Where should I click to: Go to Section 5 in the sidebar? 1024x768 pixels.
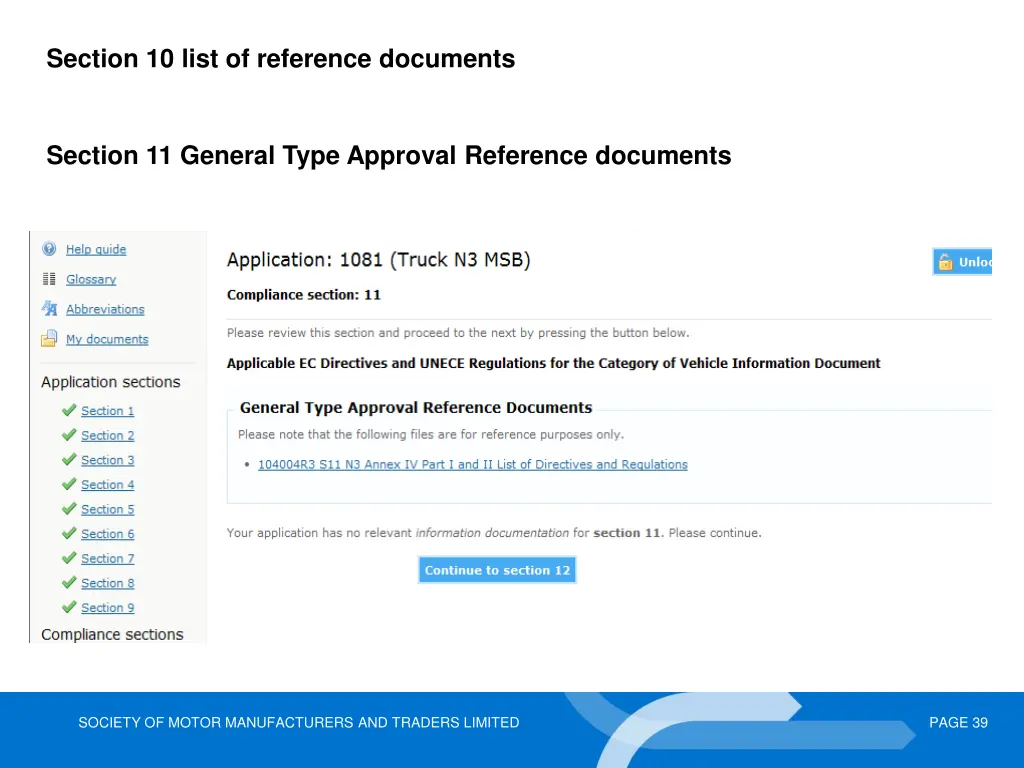point(107,509)
